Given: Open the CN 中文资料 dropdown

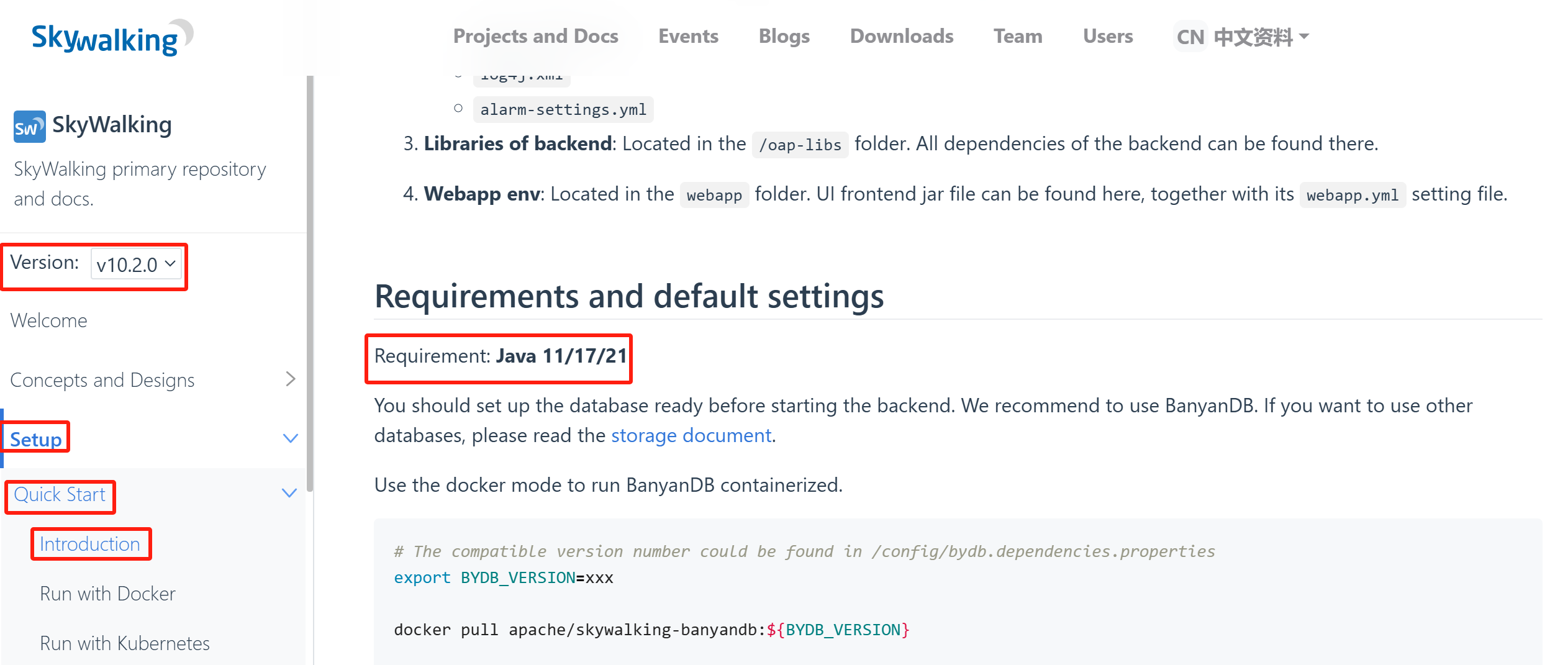Looking at the screenshot, I should [1243, 37].
